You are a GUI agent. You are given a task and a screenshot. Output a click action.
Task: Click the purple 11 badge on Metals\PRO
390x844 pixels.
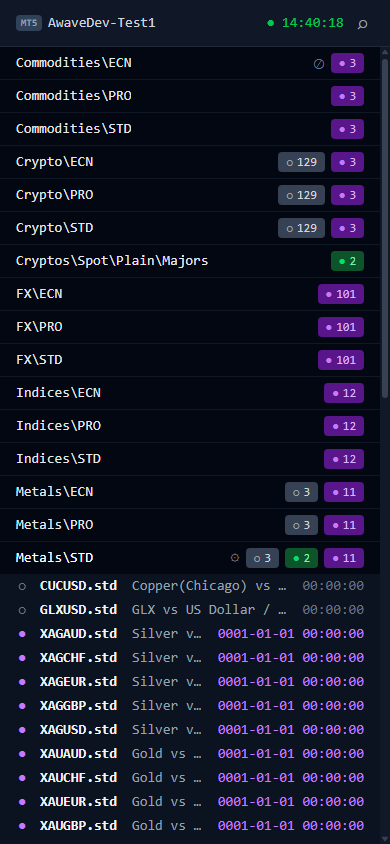pyautogui.click(x=344, y=525)
